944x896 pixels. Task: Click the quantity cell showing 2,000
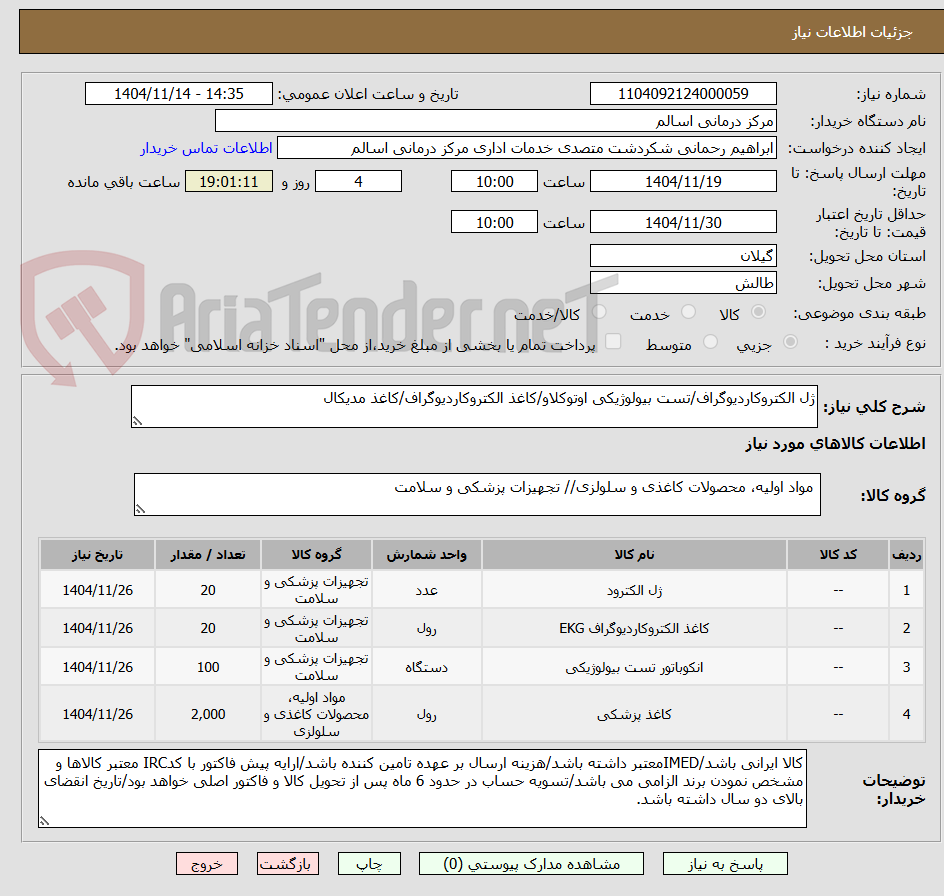(x=208, y=714)
